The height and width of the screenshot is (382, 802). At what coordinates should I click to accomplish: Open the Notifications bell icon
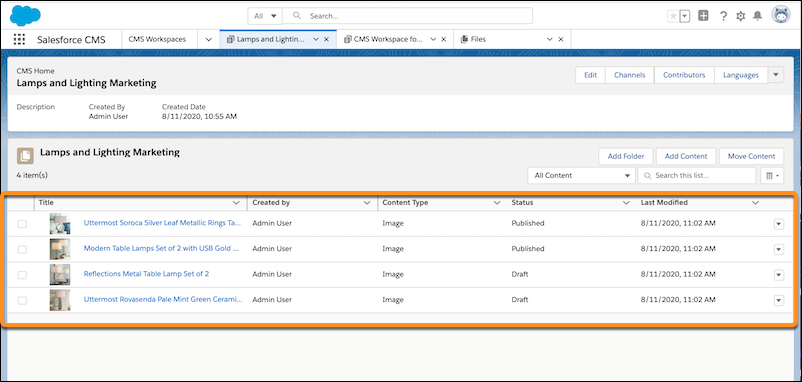(x=758, y=16)
